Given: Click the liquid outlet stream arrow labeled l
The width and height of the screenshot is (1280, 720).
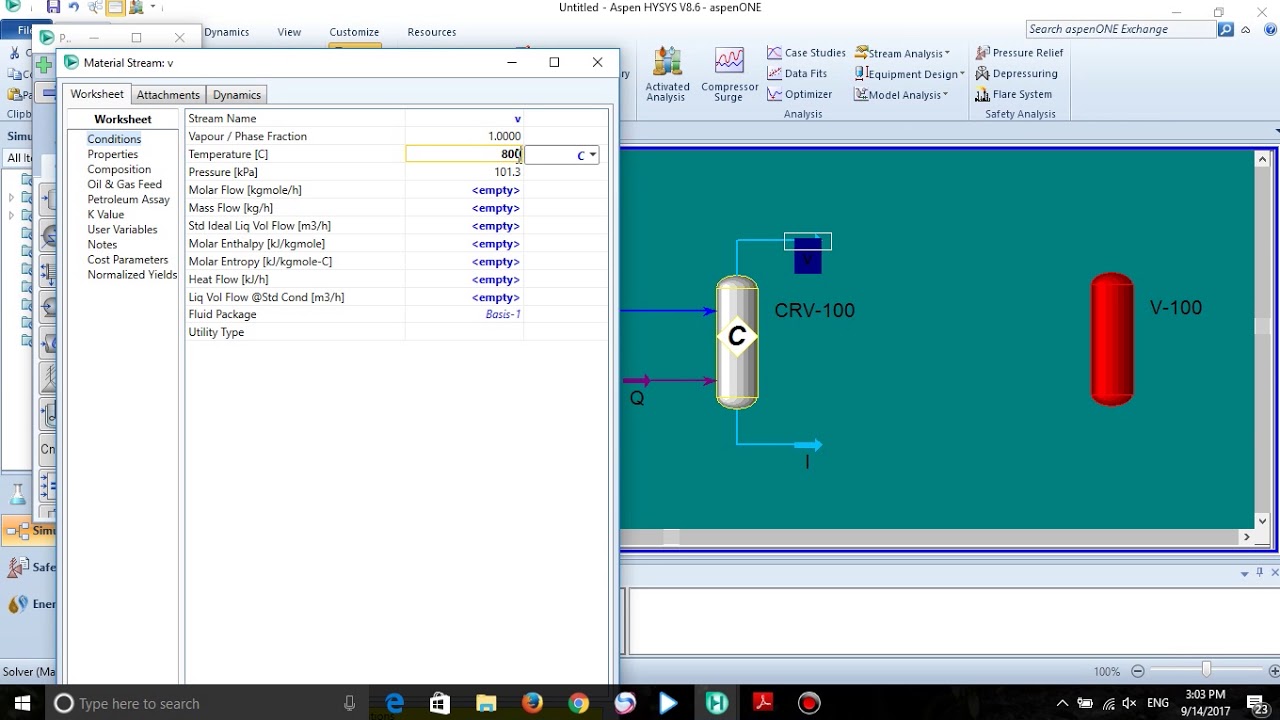Looking at the screenshot, I should pyautogui.click(x=808, y=445).
